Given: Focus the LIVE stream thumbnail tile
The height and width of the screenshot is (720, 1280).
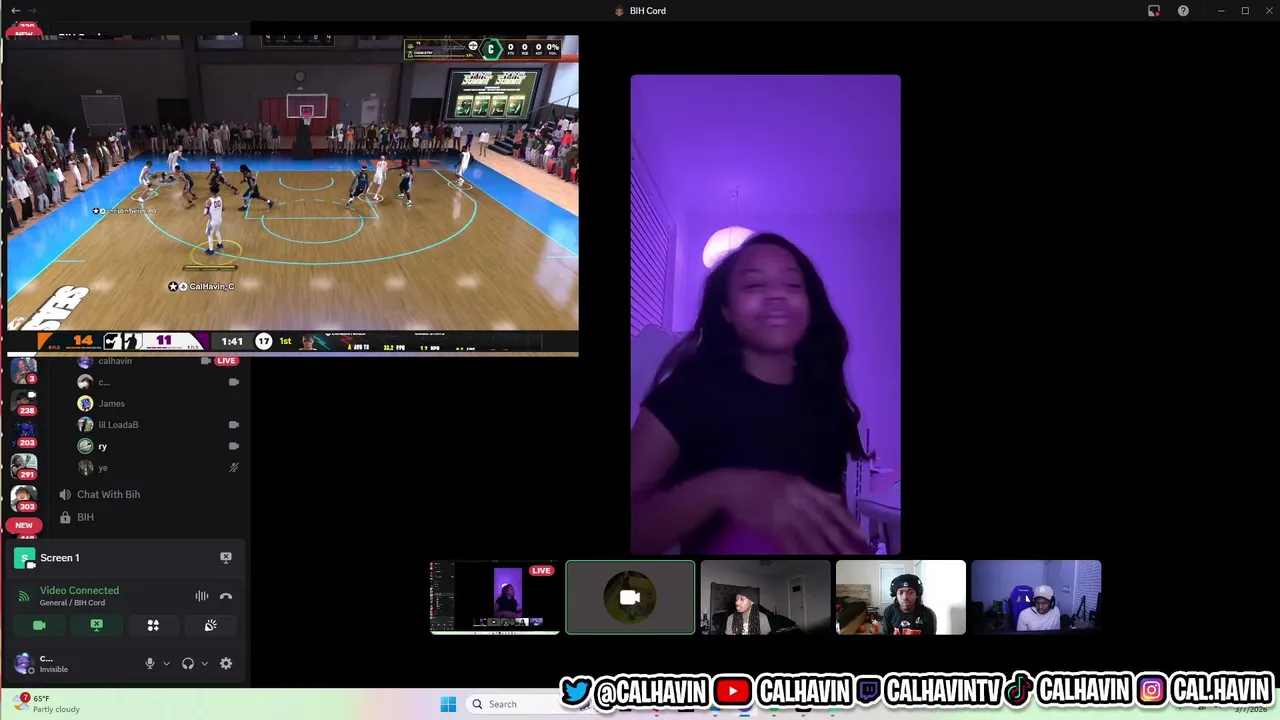Looking at the screenshot, I should pyautogui.click(x=494, y=598).
